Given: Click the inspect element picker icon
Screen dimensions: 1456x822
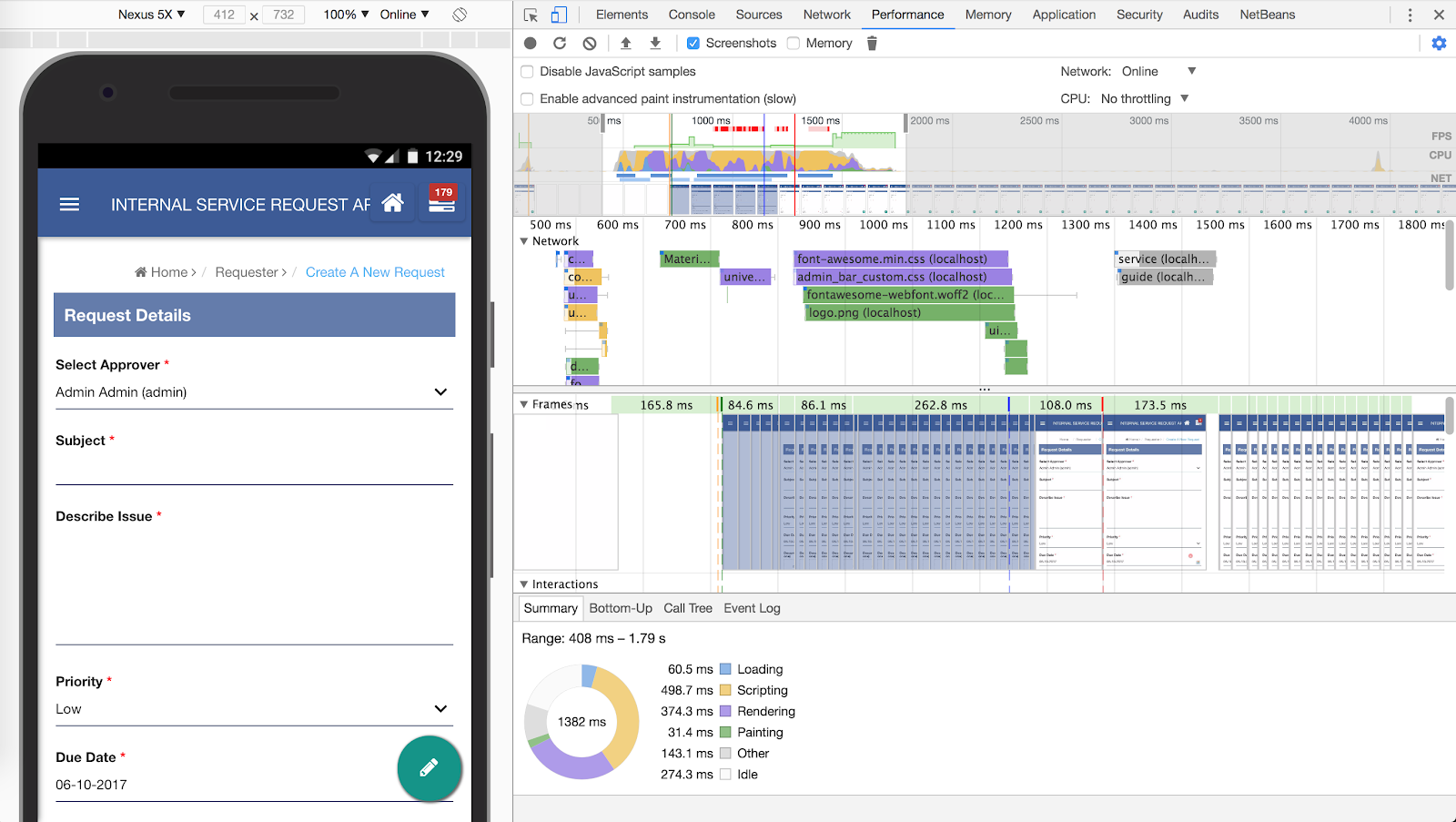Looking at the screenshot, I should 531,15.
